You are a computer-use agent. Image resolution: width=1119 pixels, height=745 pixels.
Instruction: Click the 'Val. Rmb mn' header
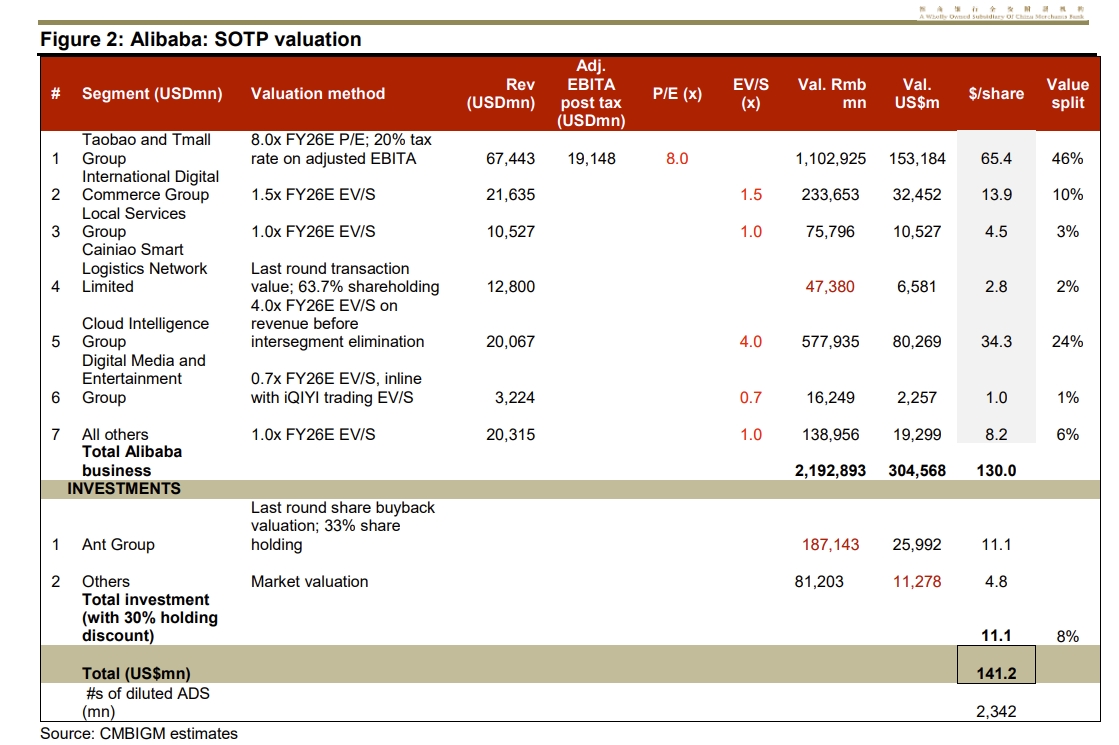click(832, 93)
